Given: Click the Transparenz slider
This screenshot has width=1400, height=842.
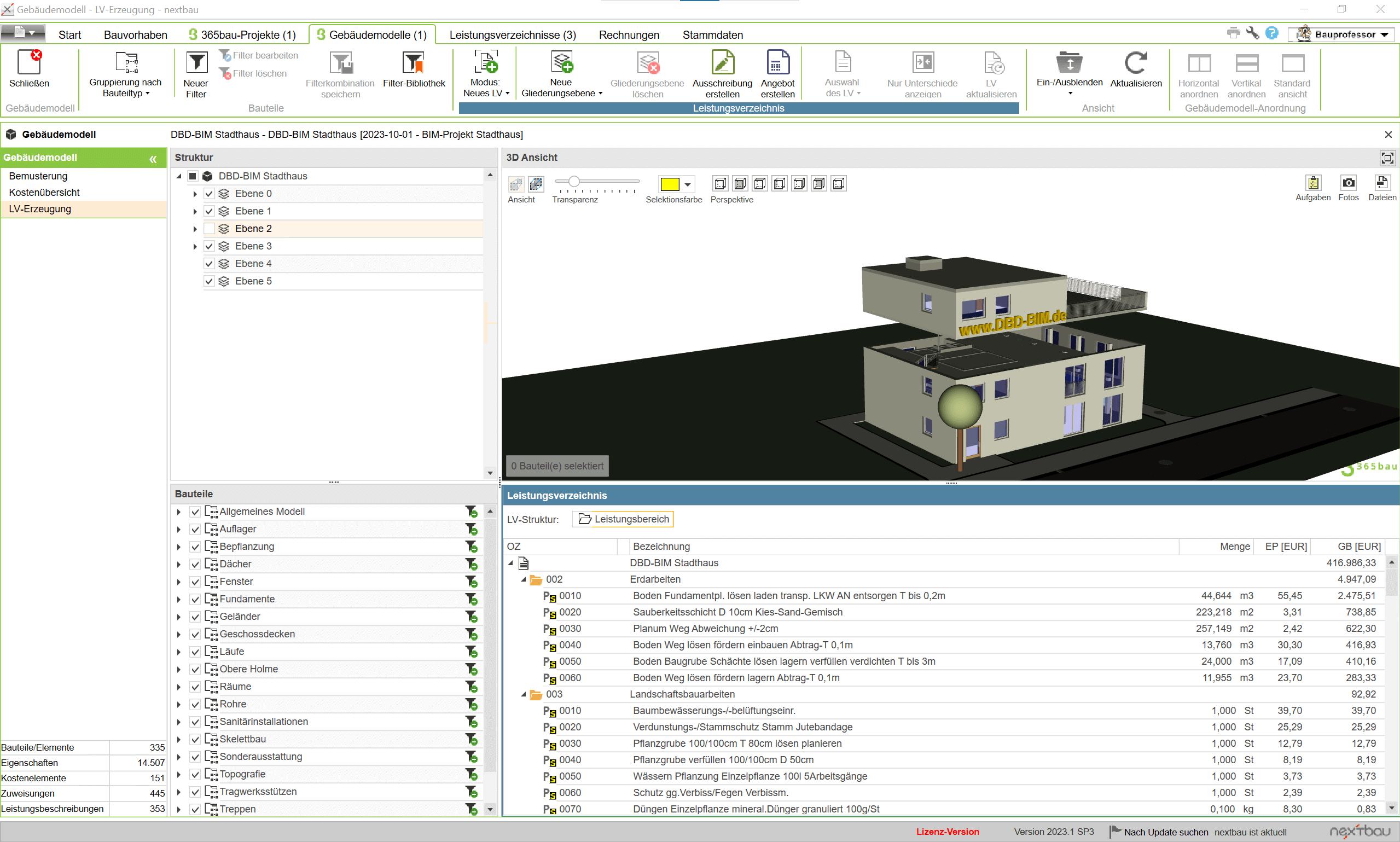Looking at the screenshot, I should point(574,182).
